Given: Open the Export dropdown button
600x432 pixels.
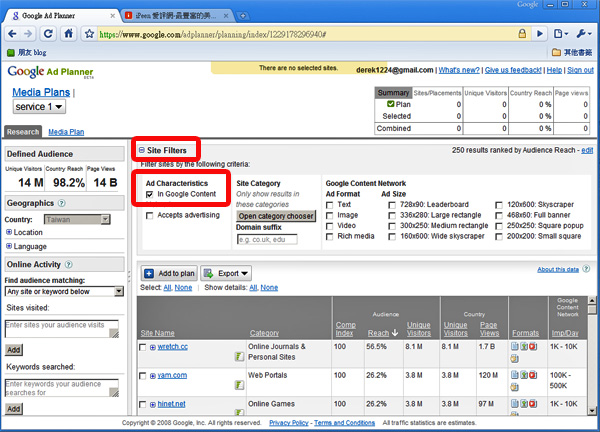Looking at the screenshot, I should tap(226, 273).
